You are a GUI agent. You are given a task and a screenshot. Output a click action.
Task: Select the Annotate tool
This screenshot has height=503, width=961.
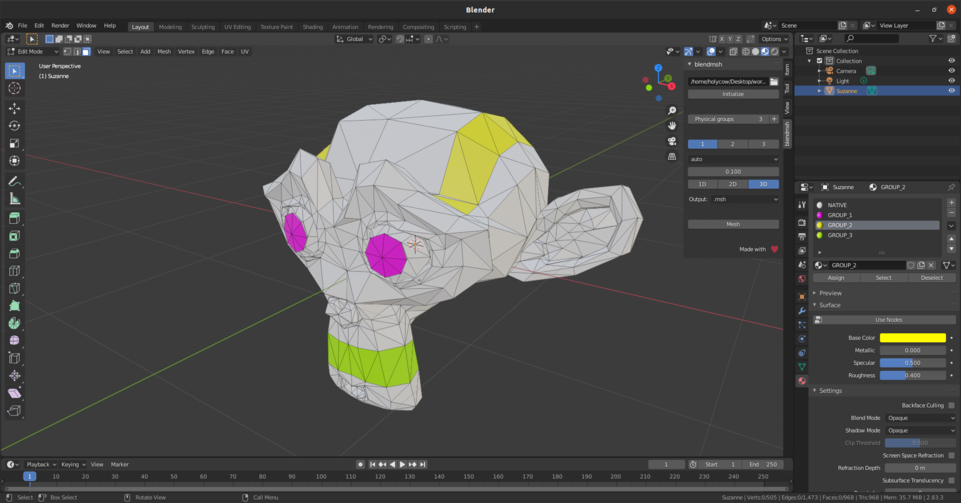pos(15,181)
